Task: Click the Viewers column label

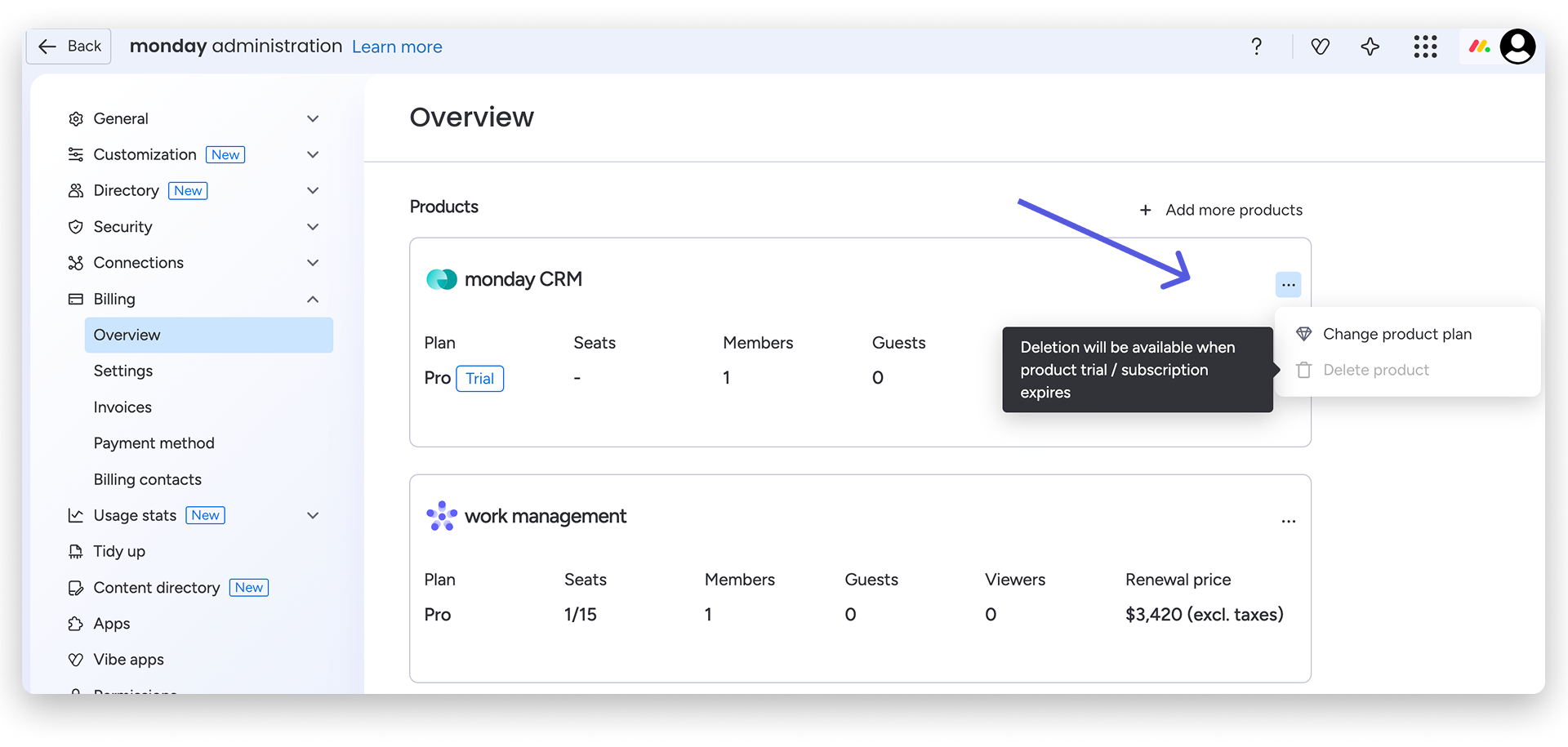Action: coord(1015,580)
